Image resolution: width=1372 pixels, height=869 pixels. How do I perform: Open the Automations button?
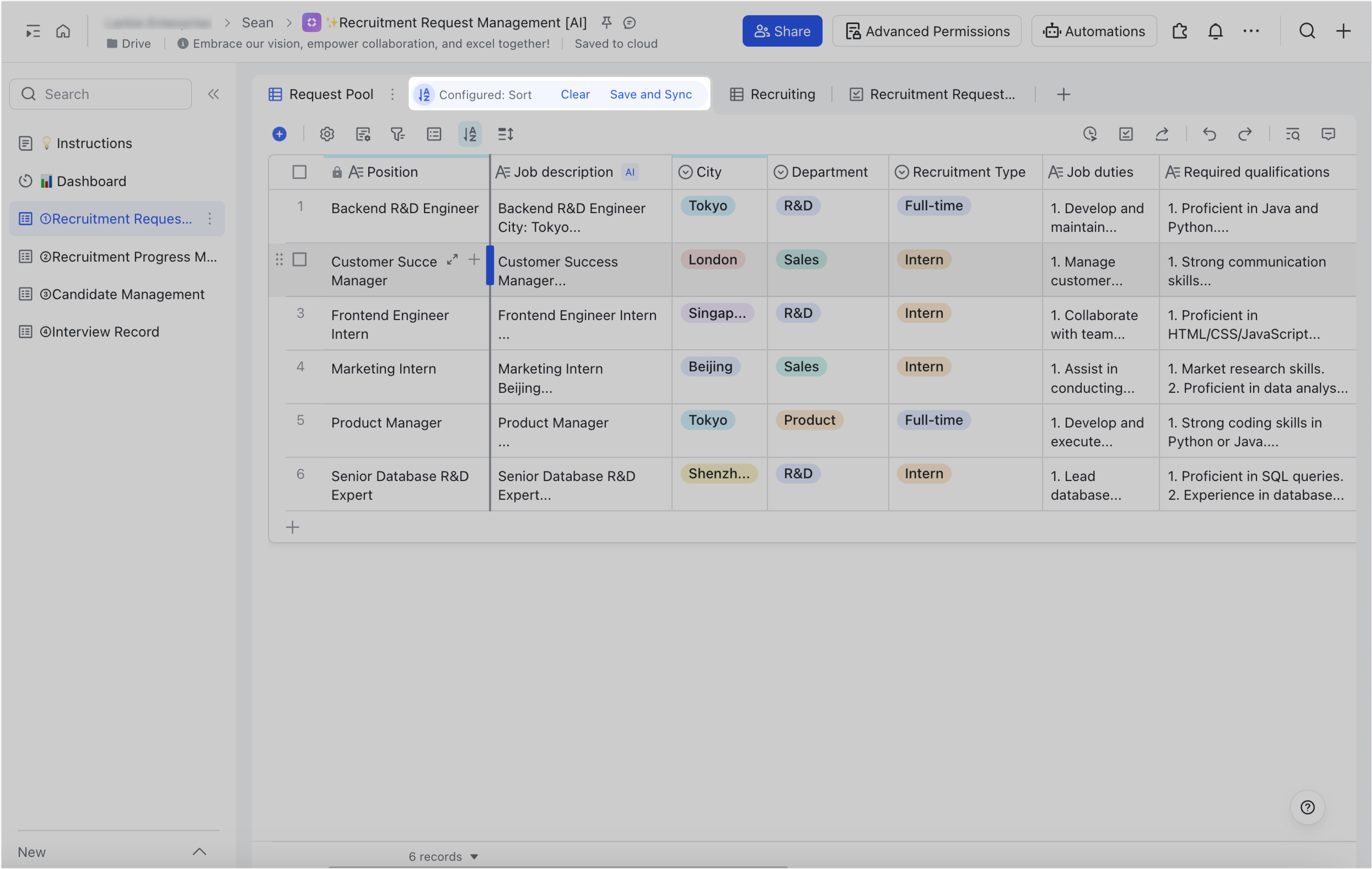[x=1093, y=31]
